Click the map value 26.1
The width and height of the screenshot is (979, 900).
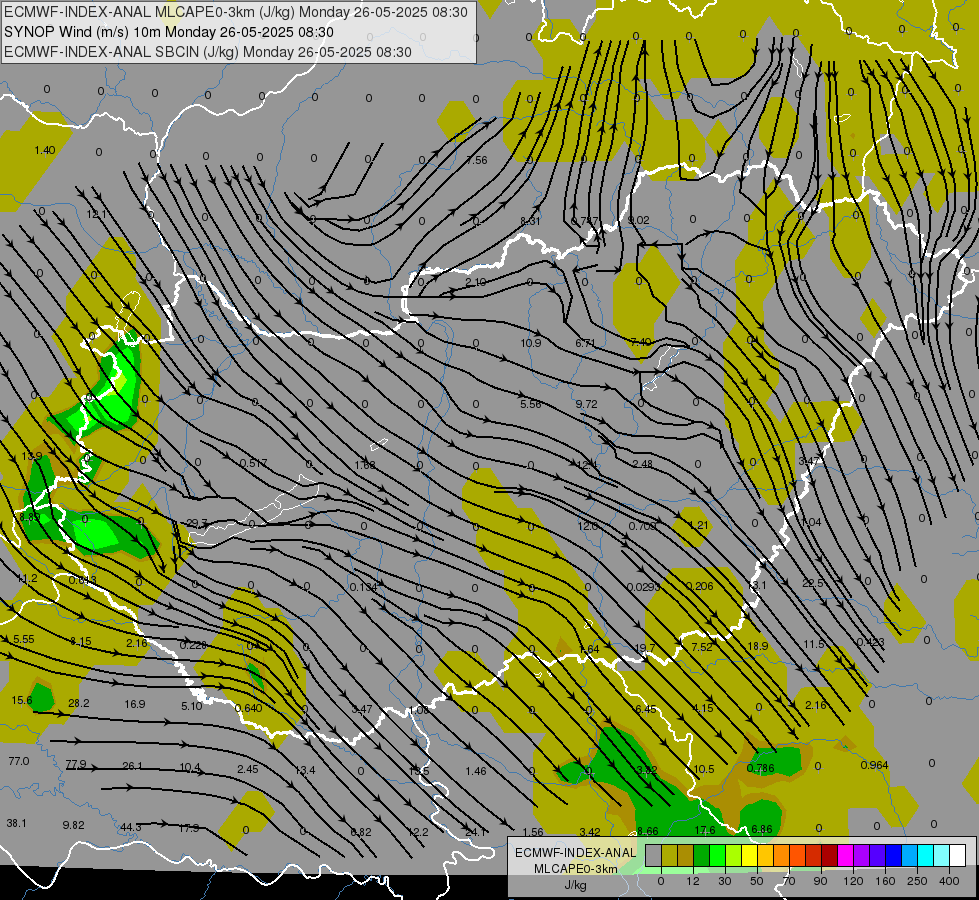click(x=132, y=766)
